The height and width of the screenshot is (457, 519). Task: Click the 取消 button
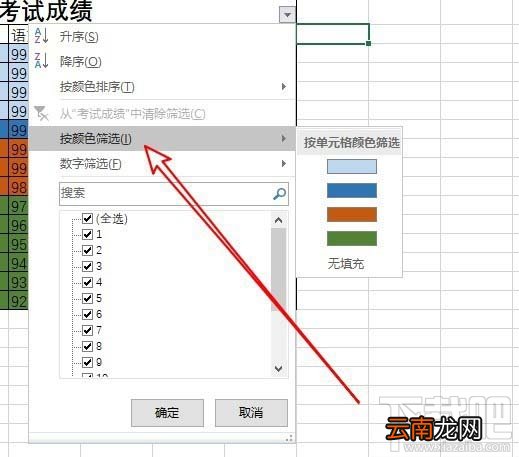251,413
